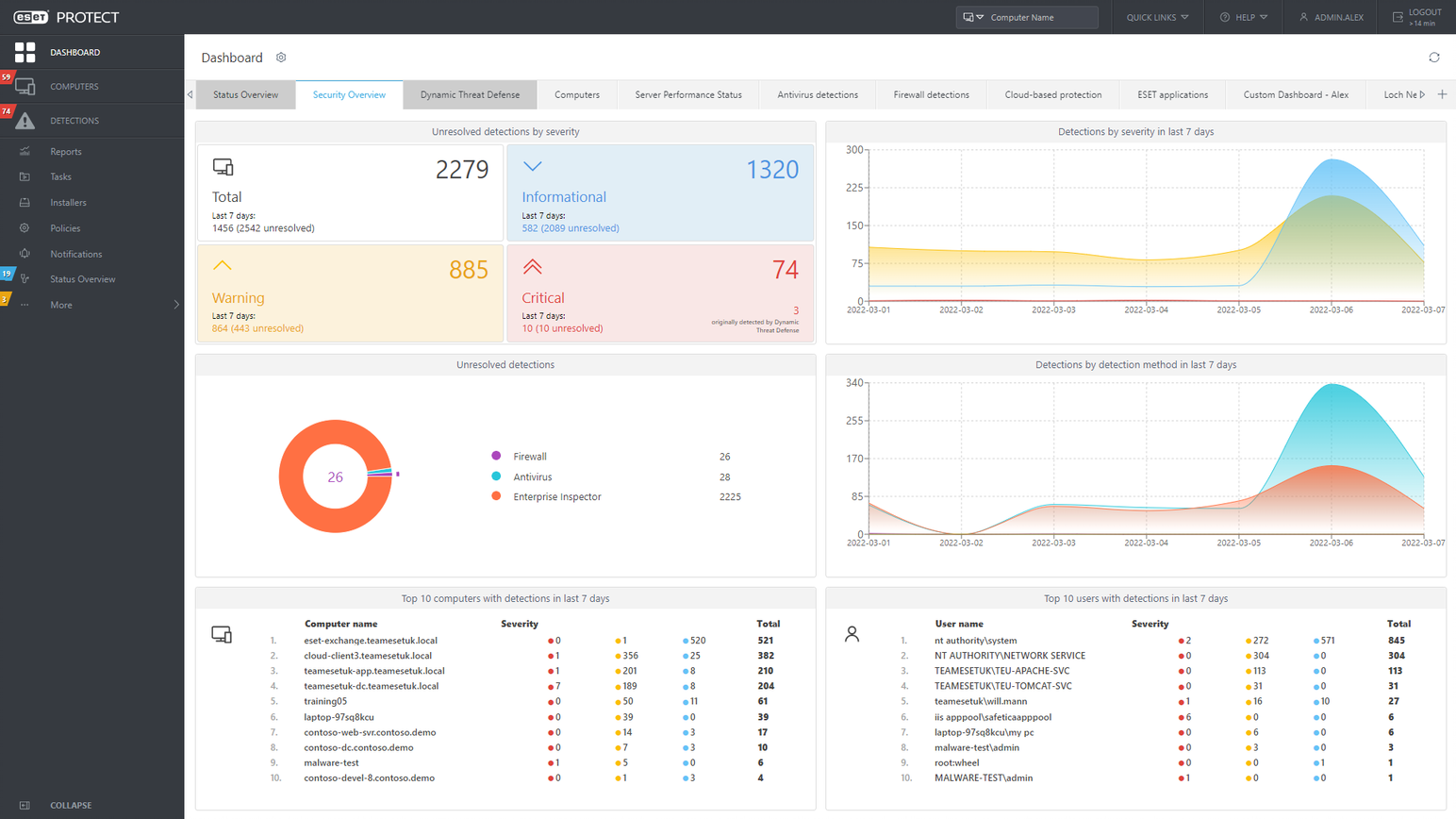This screenshot has height=819, width=1456.
Task: Click the Status Overview icon in sidebar
Action: (x=25, y=279)
